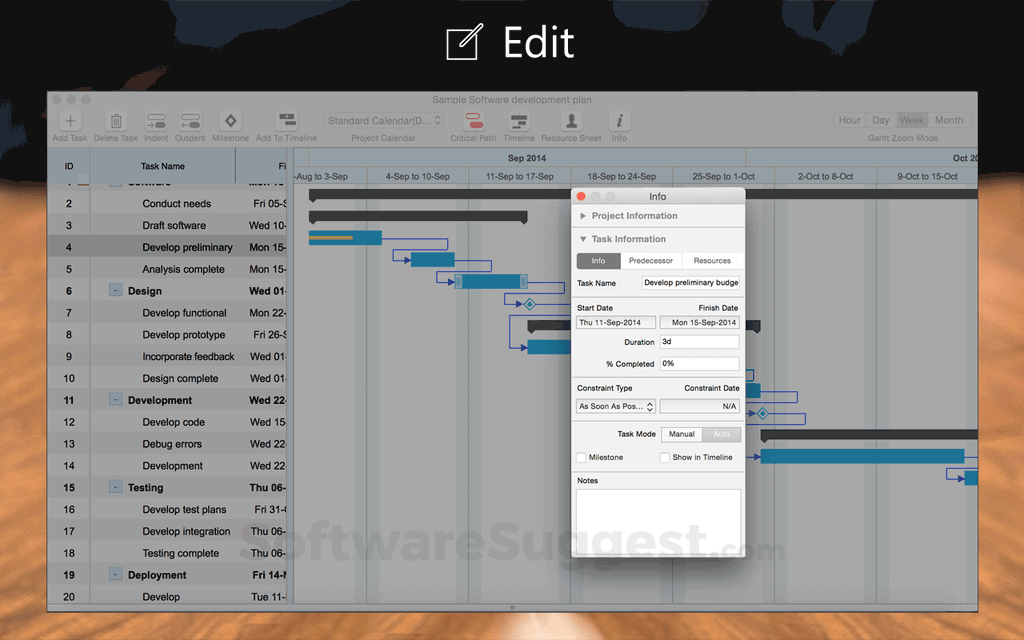The image size is (1024, 640).
Task: Switch to the Resources tab
Action: tap(711, 260)
